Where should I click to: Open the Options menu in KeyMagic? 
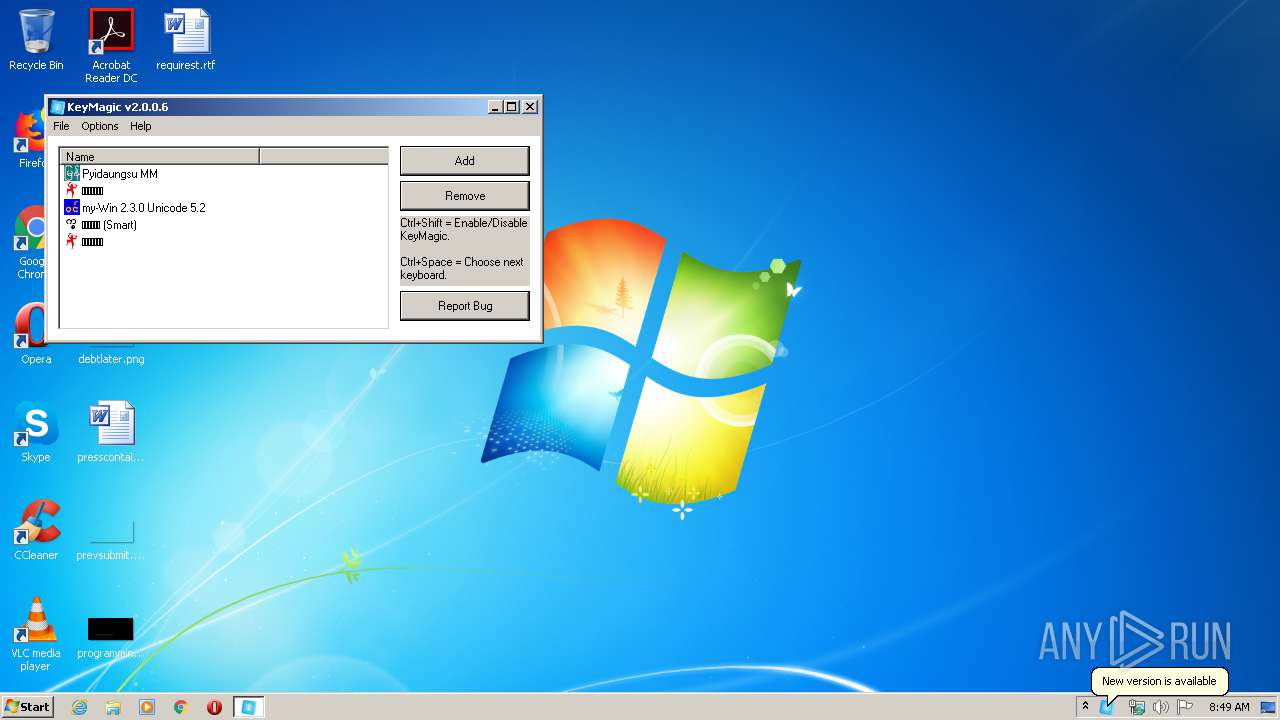(x=100, y=126)
